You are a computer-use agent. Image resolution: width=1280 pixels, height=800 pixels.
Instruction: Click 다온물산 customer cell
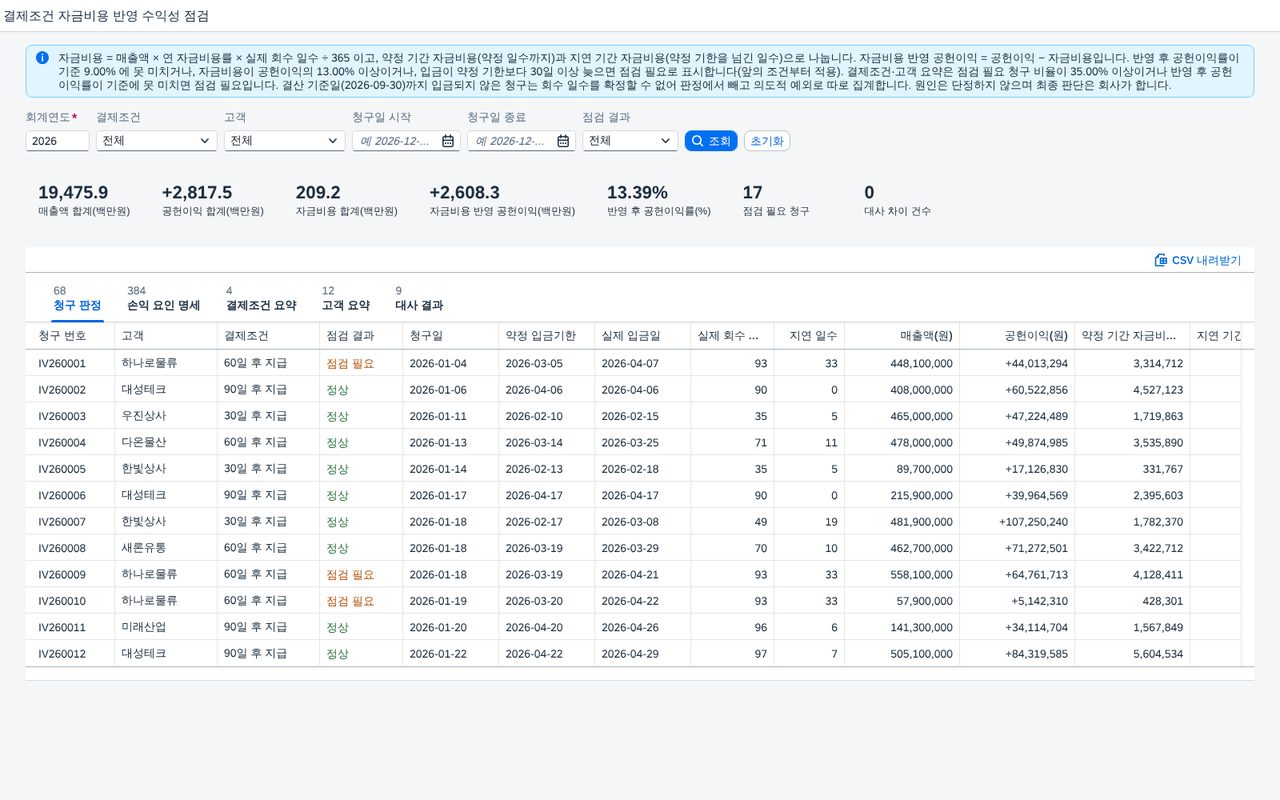tap(144, 443)
